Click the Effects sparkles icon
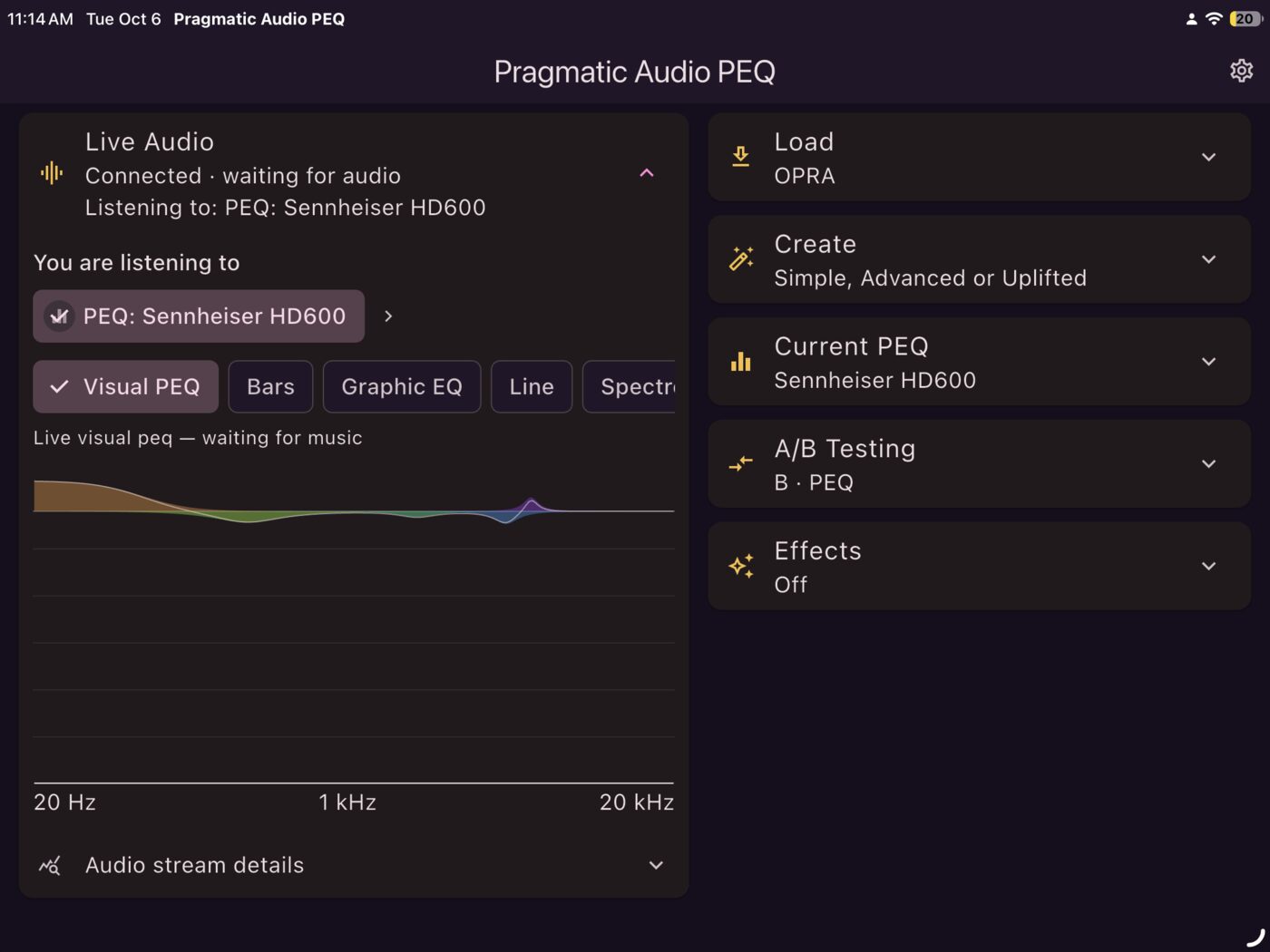 [741, 567]
